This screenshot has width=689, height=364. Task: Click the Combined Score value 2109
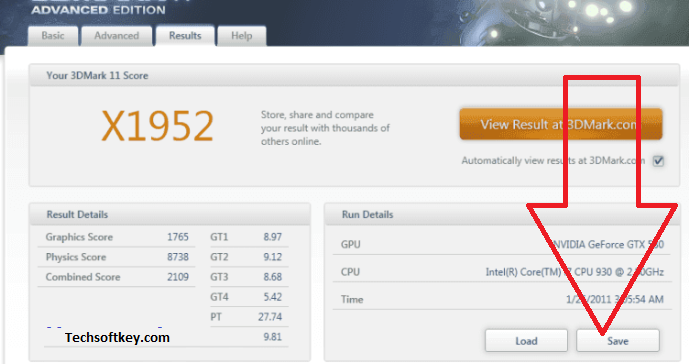pos(178,277)
